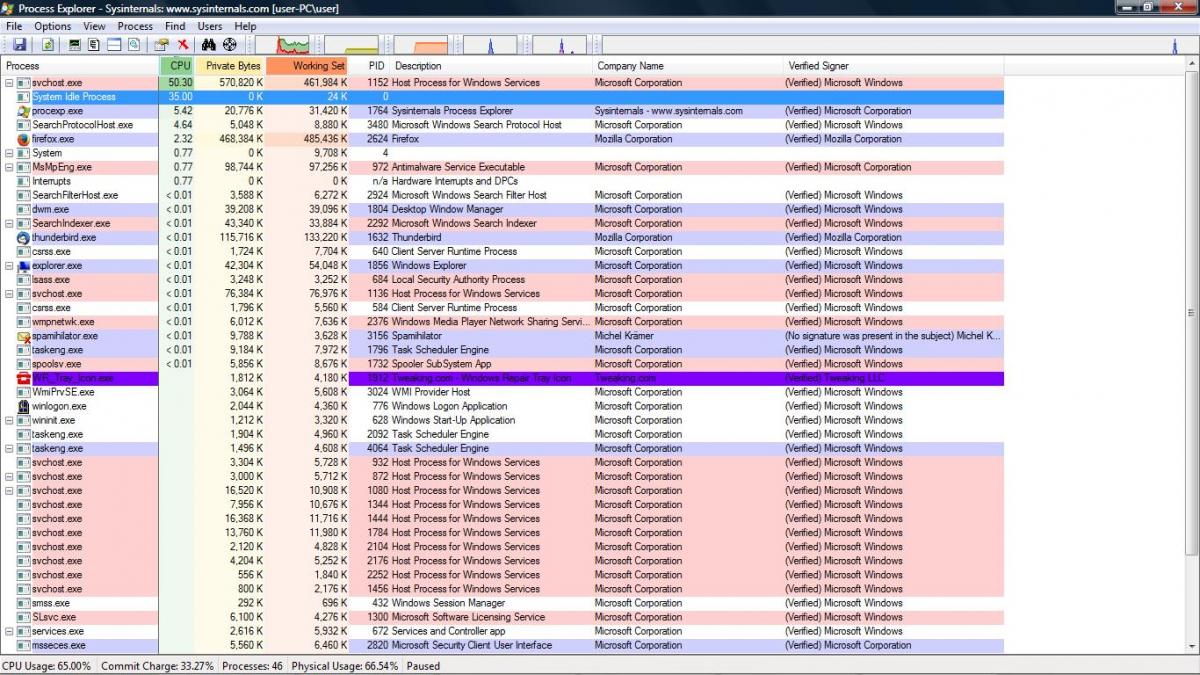Click the icon beside msseces.exe
Viewport: 1200px width, 675px height.
(24, 646)
